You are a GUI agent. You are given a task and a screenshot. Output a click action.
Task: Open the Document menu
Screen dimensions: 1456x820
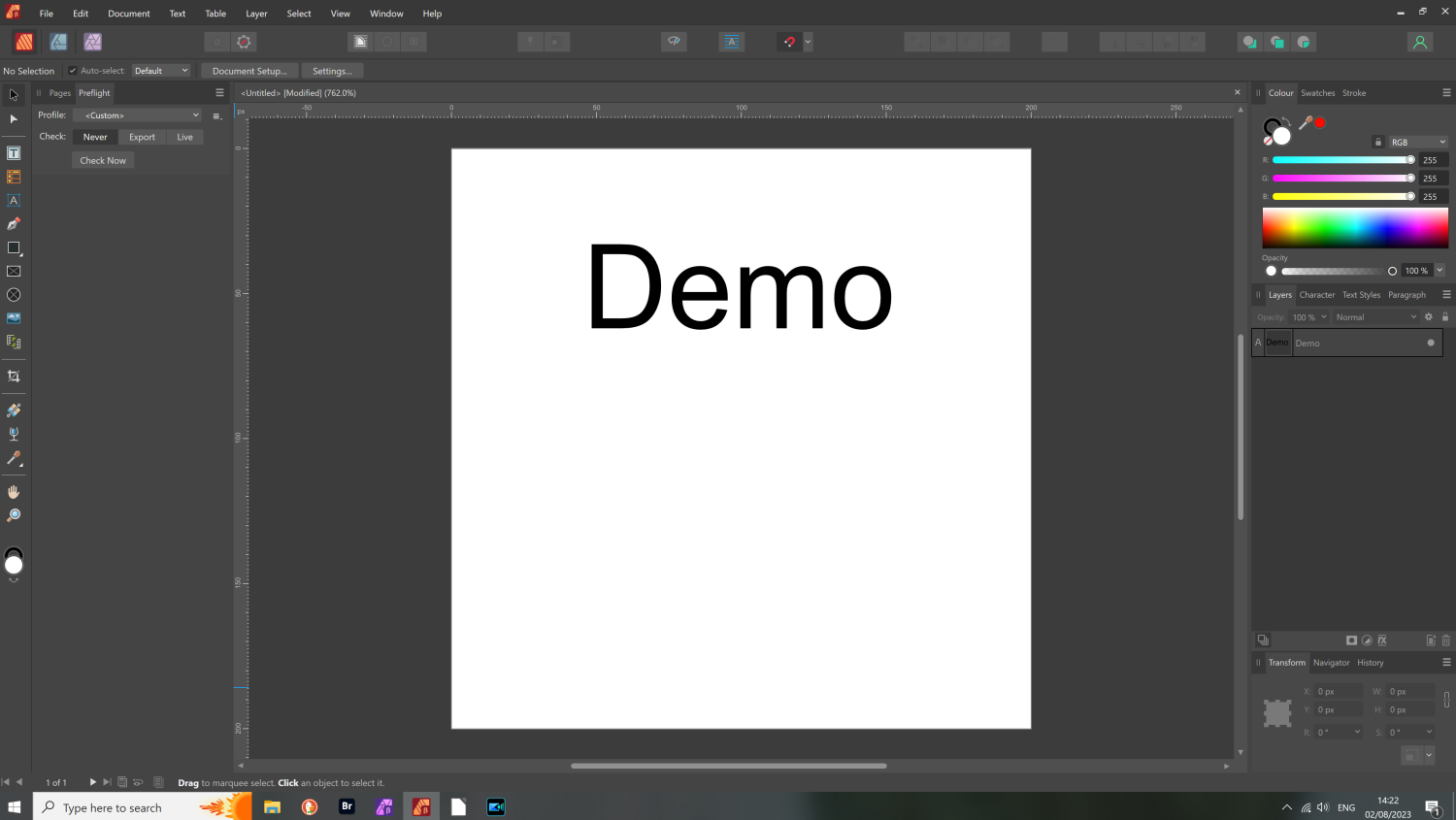pyautogui.click(x=128, y=13)
